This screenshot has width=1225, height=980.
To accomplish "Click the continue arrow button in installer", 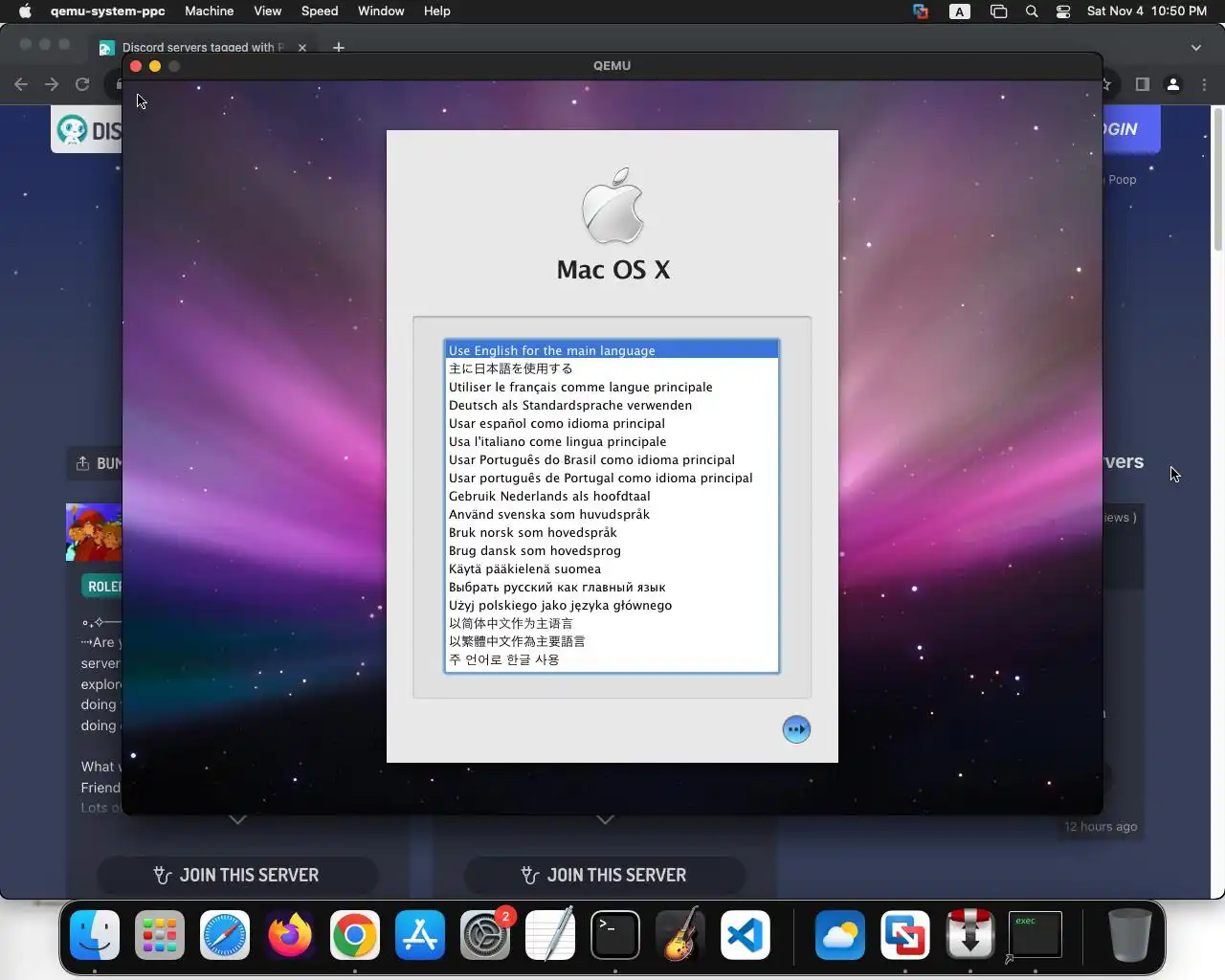I will coord(796,729).
